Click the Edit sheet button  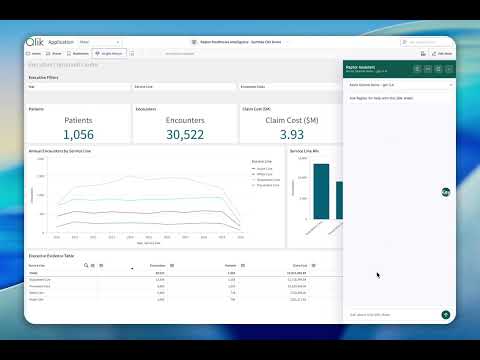coord(442,53)
